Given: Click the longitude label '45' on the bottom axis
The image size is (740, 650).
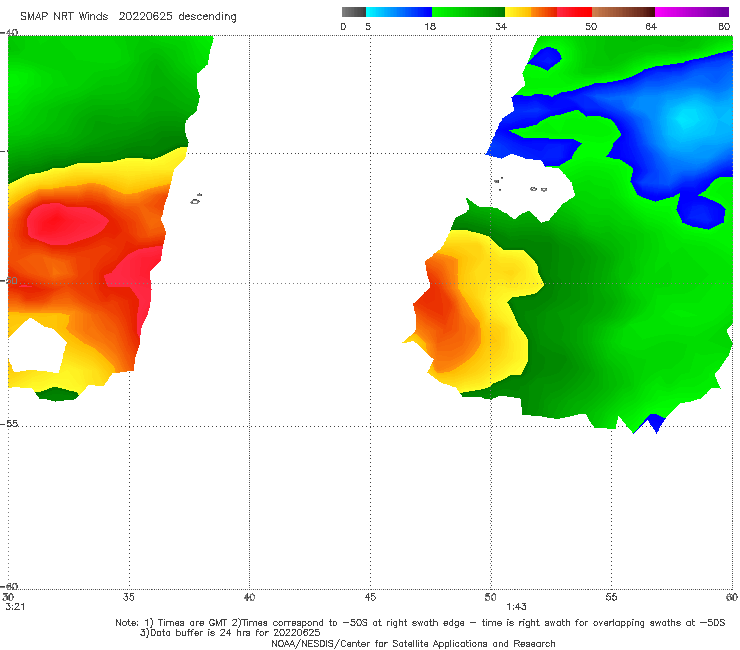Looking at the screenshot, I should 370,598.
